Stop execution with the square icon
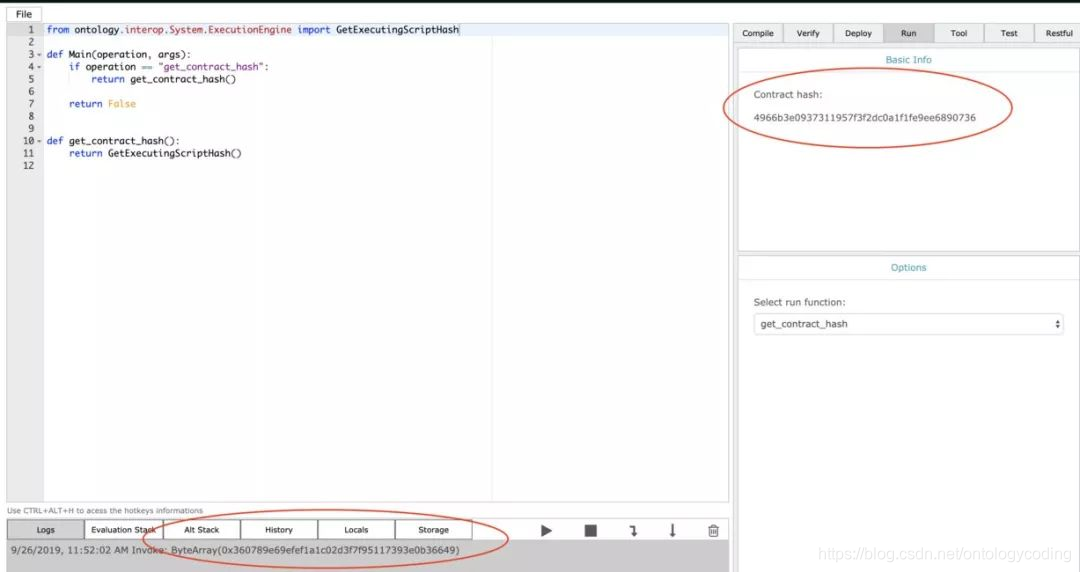This screenshot has width=1080, height=572. coord(590,531)
